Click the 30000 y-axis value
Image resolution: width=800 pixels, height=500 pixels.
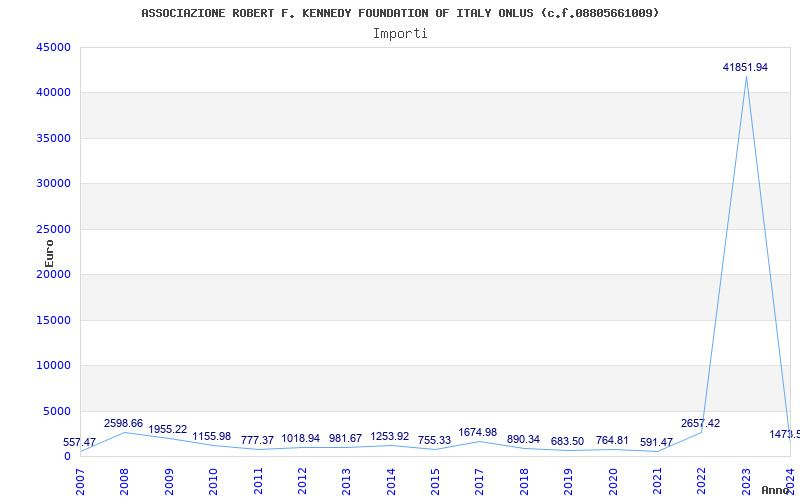54,184
